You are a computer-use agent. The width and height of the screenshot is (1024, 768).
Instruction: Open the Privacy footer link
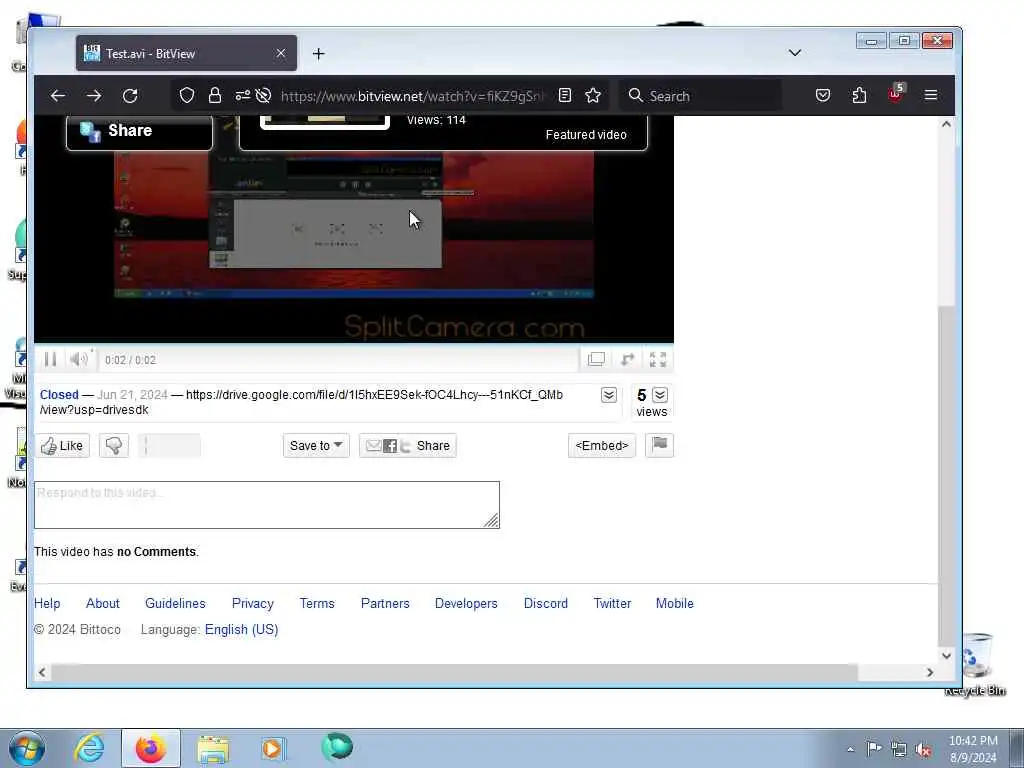253,603
